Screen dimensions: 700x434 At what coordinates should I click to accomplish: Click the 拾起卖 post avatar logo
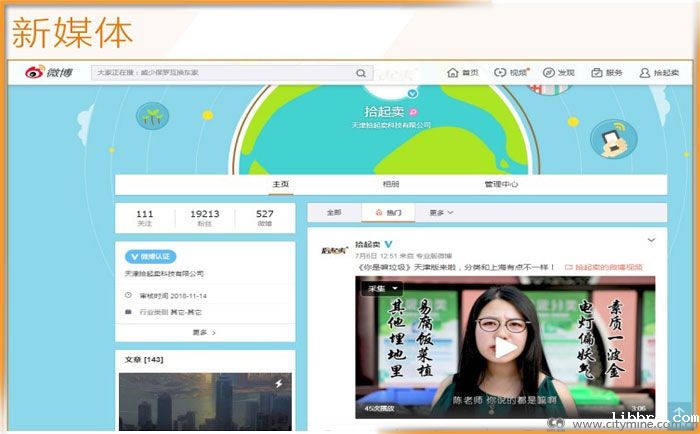click(333, 249)
